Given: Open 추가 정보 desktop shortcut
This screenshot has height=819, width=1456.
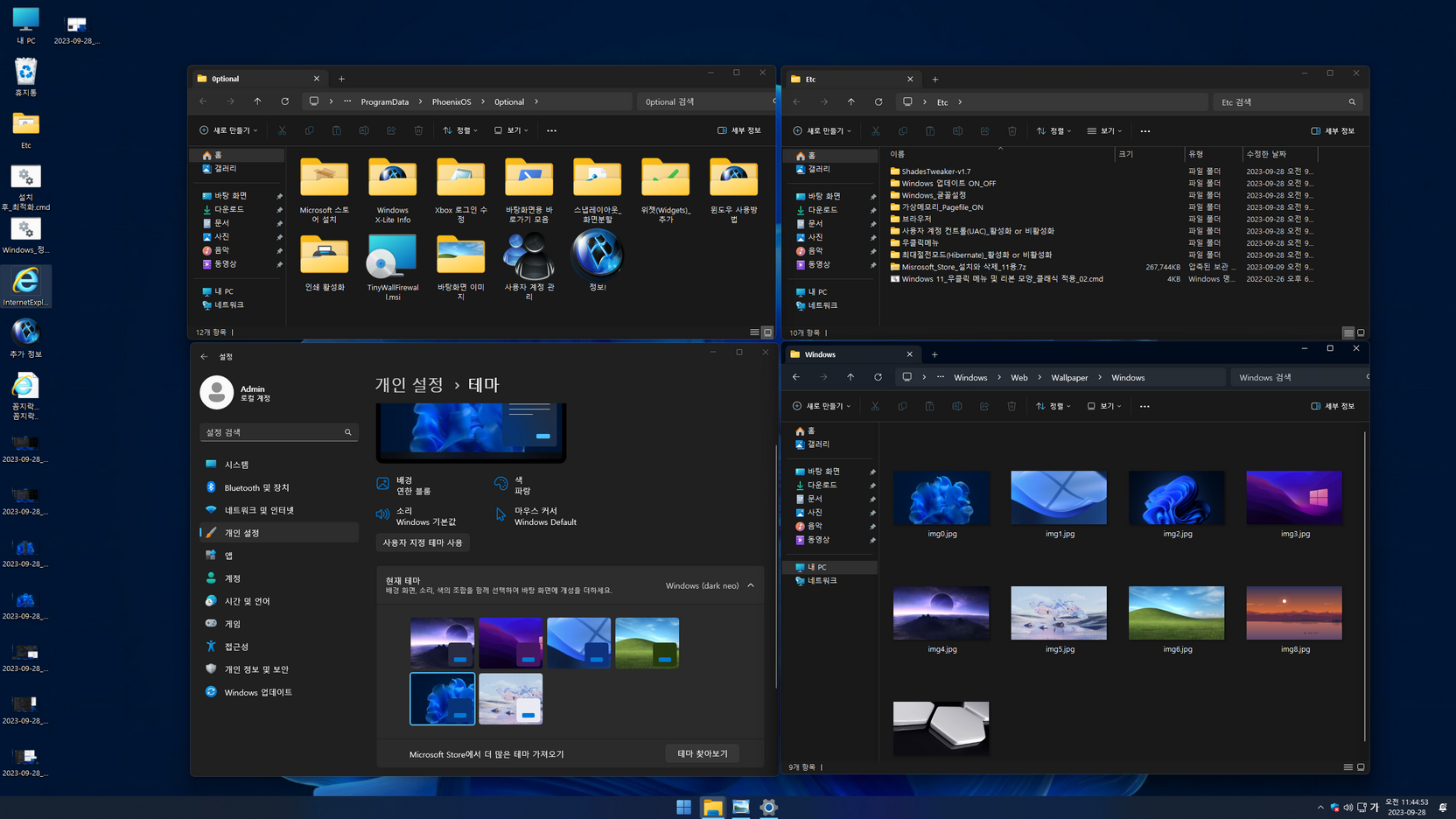Looking at the screenshot, I should pyautogui.click(x=25, y=339).
